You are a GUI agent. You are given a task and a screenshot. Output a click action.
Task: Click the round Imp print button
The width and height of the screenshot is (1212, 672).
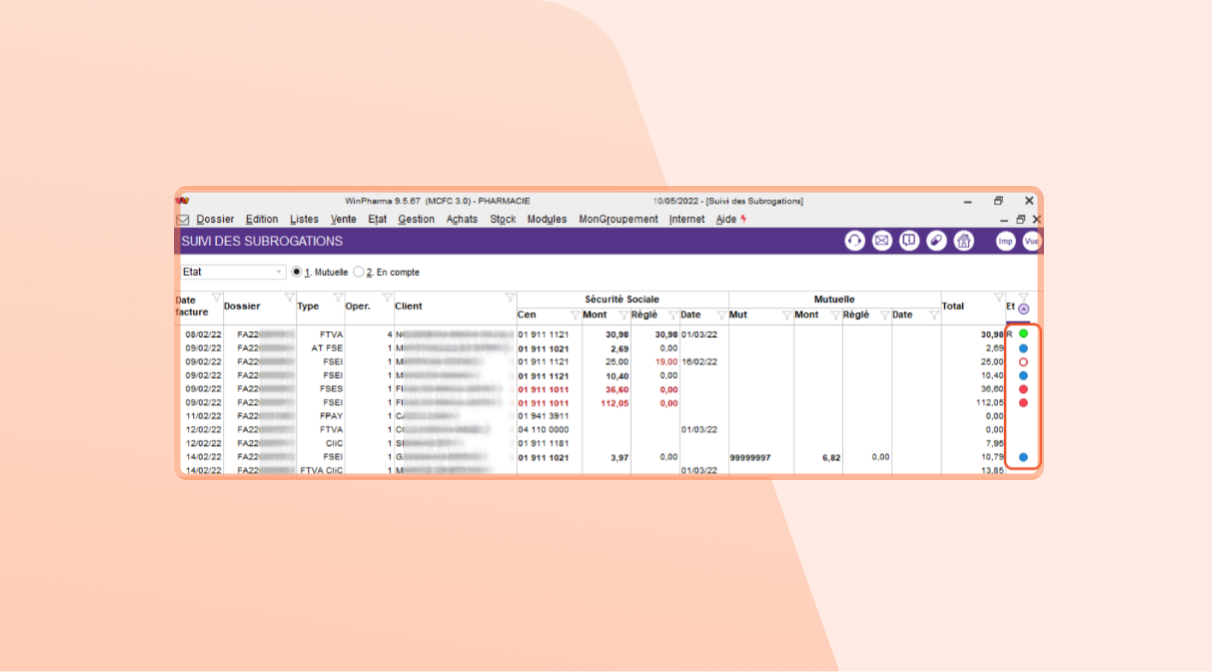pos(1006,241)
